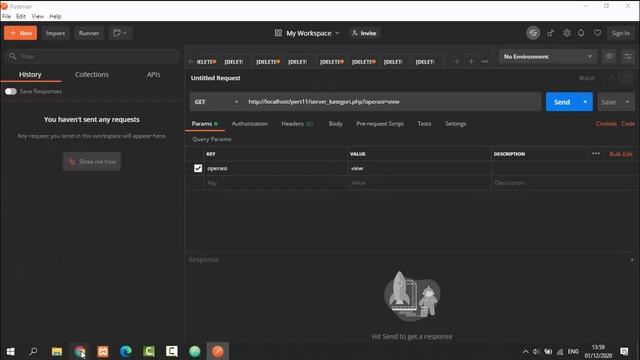Open the Body request tab
Viewport: 640px width, 360px height.
pos(336,124)
